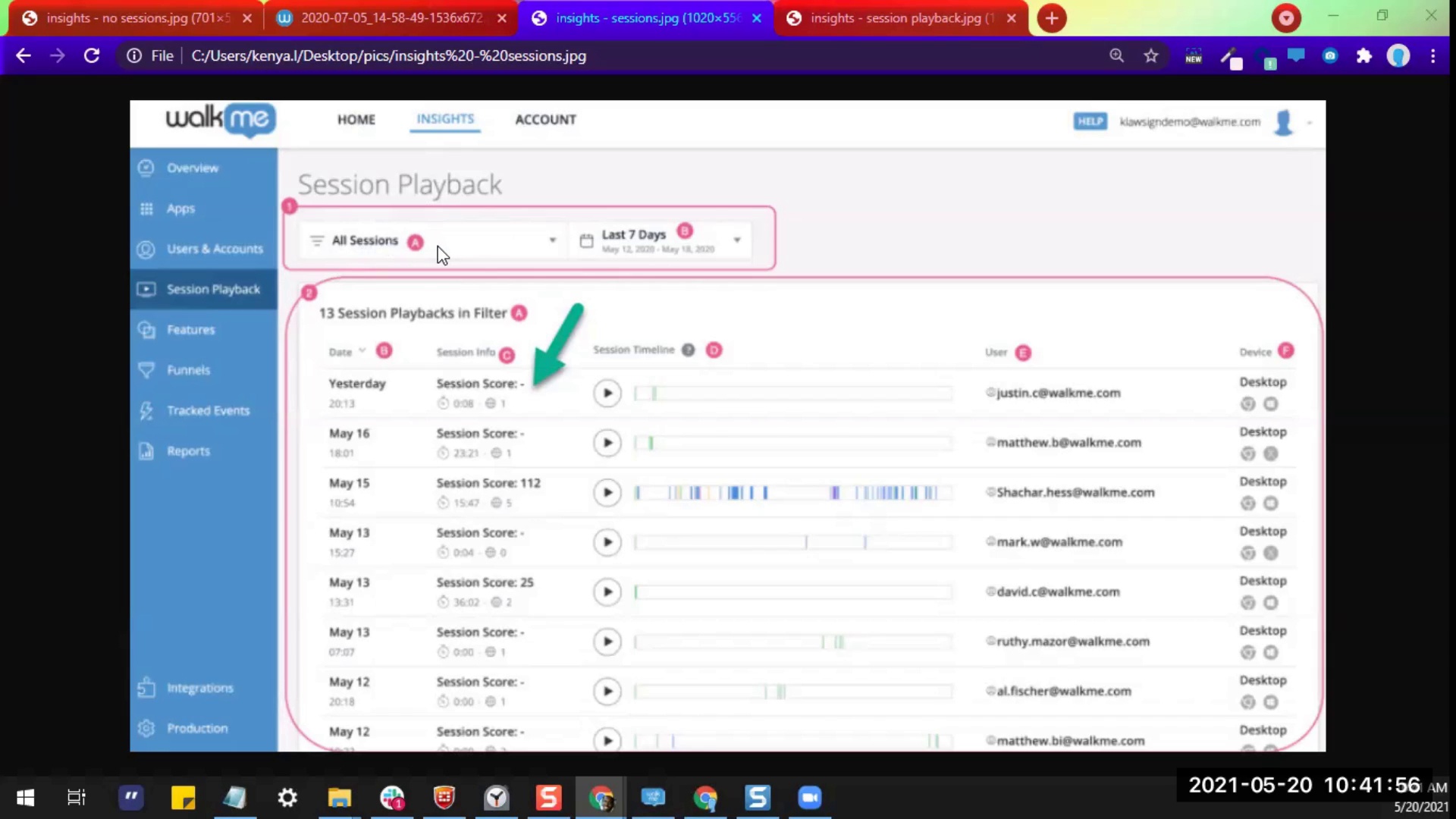1456x819 pixels.
Task: Open Settings gear on taskbar
Action: [x=287, y=797]
